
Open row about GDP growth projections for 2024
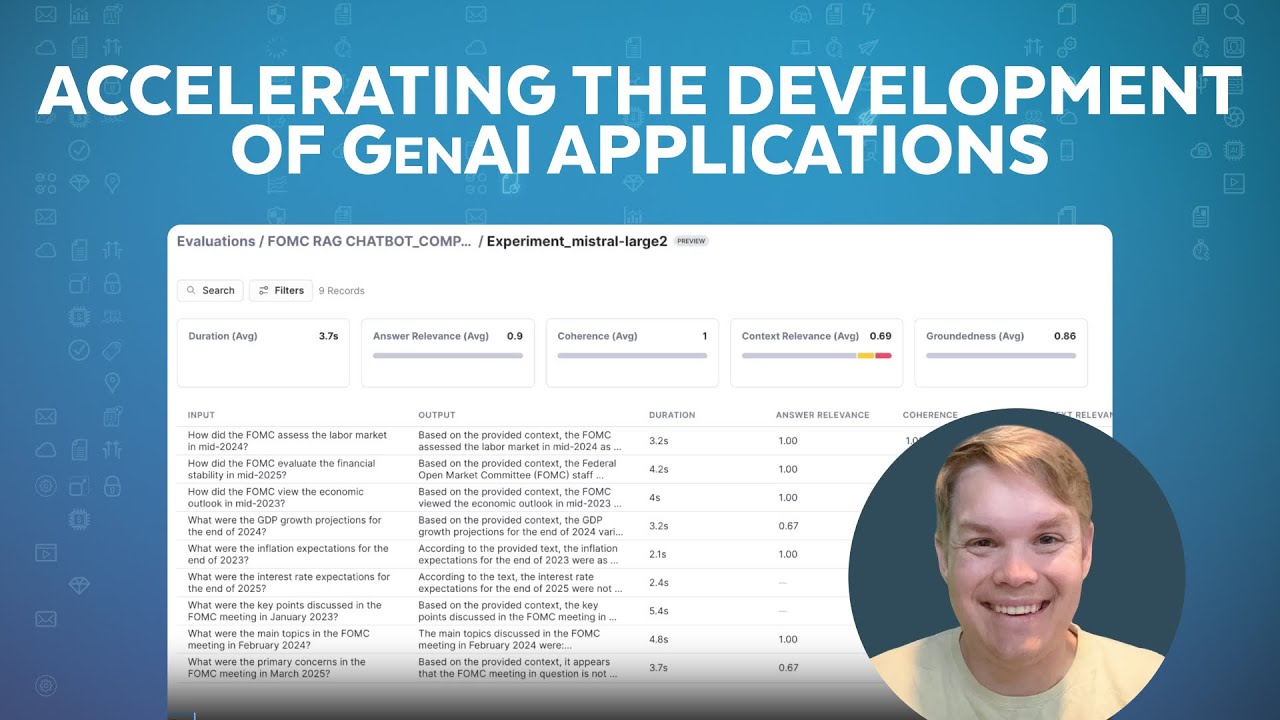pos(285,526)
